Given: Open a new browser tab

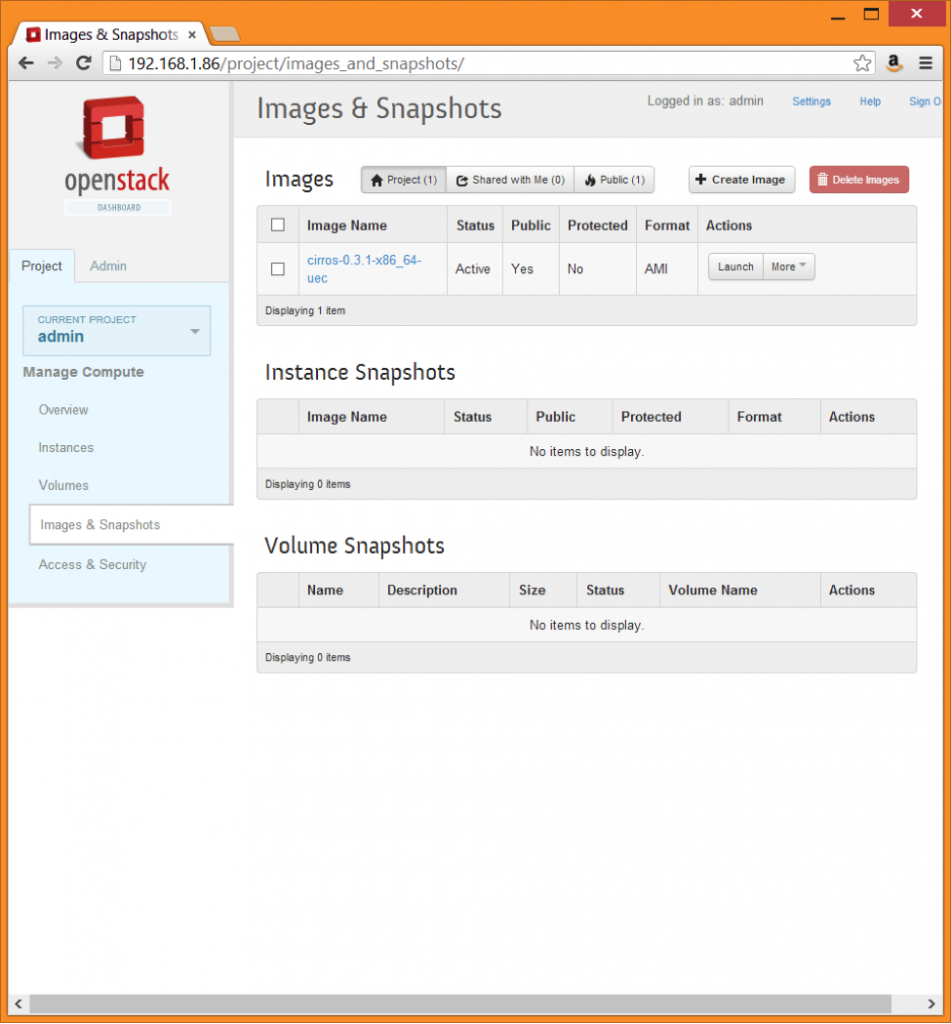Looking at the screenshot, I should point(225,33).
